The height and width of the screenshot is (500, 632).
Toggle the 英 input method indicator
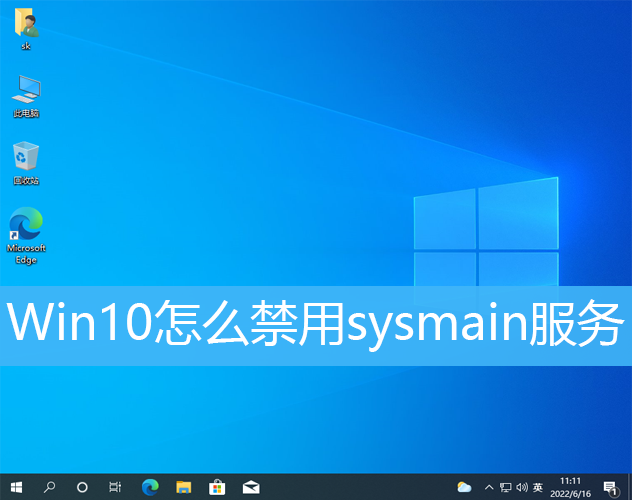(538, 487)
